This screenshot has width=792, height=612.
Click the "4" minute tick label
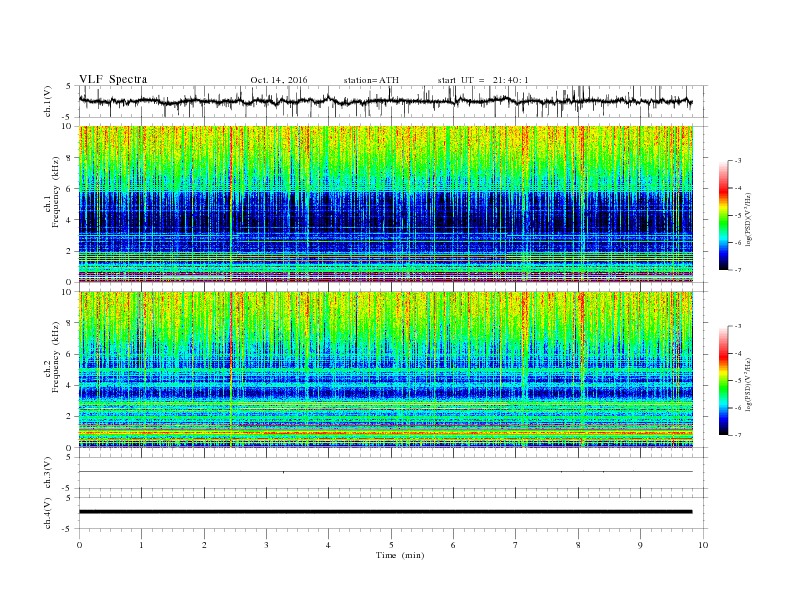coord(329,545)
